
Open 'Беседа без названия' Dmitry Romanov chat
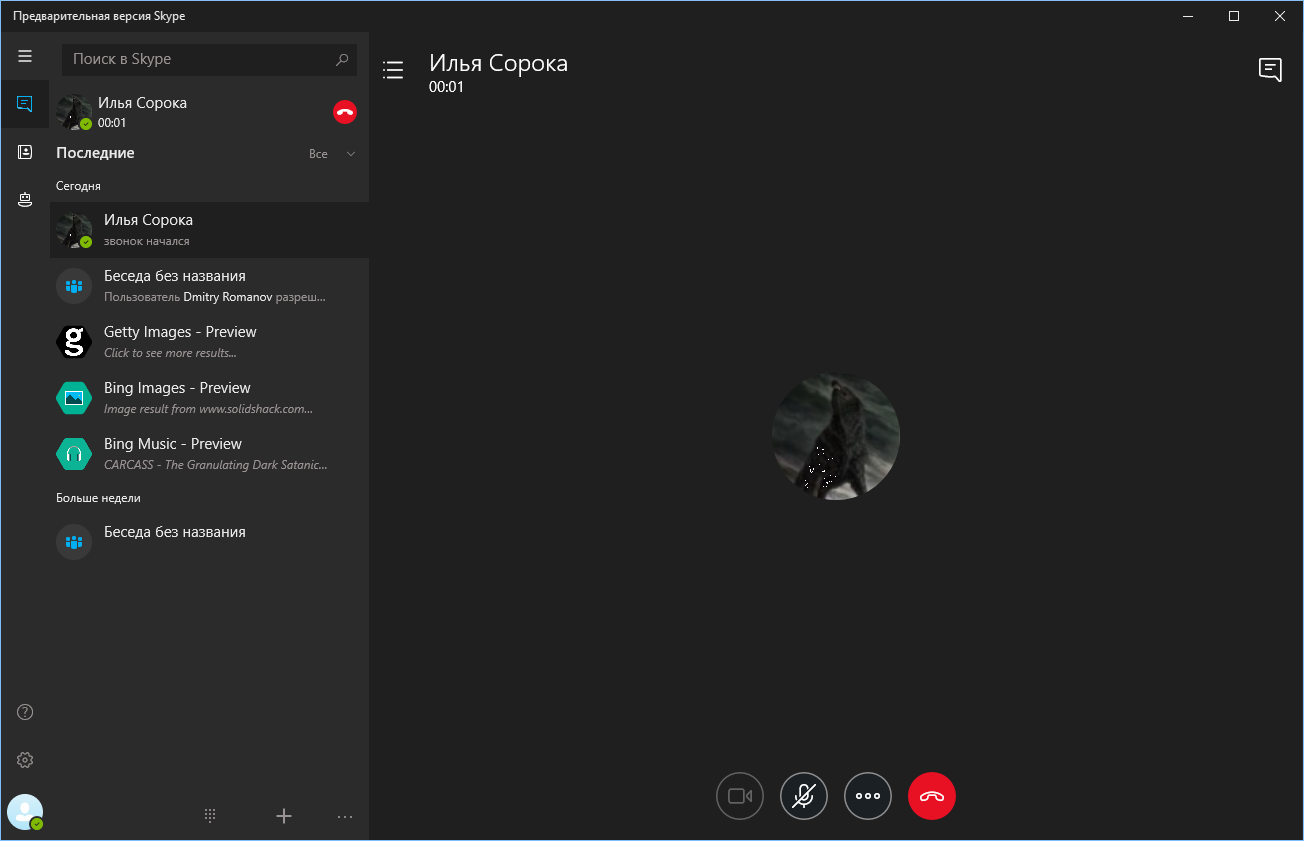pos(210,286)
